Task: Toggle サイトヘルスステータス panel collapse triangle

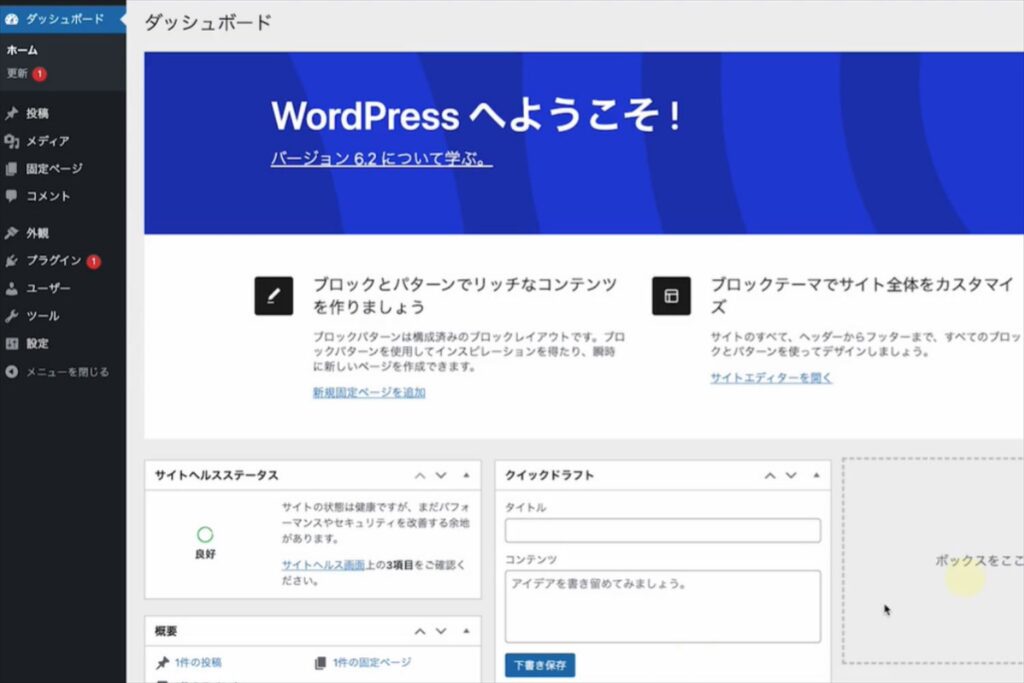Action: [466, 475]
